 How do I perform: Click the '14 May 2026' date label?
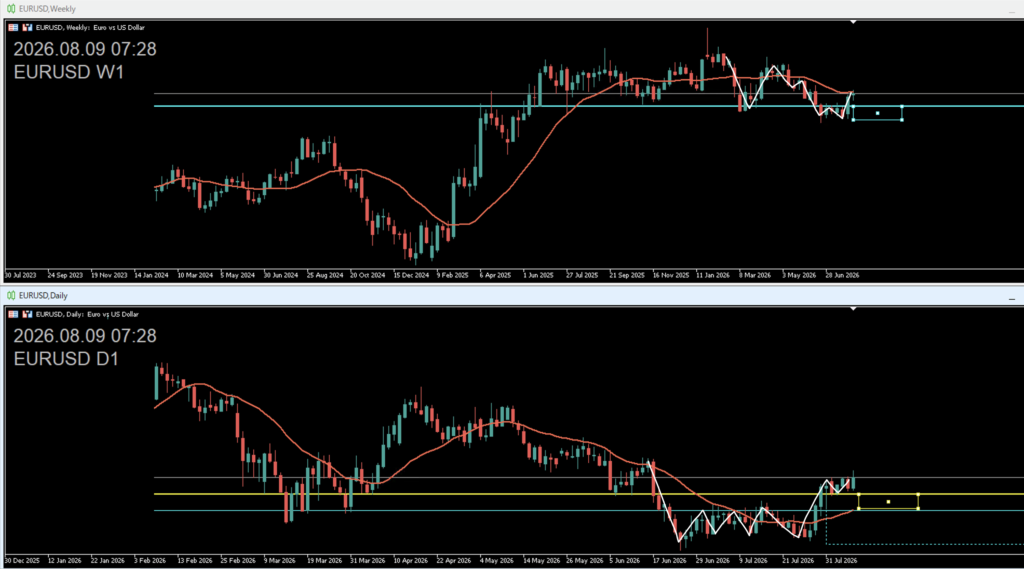(541, 561)
